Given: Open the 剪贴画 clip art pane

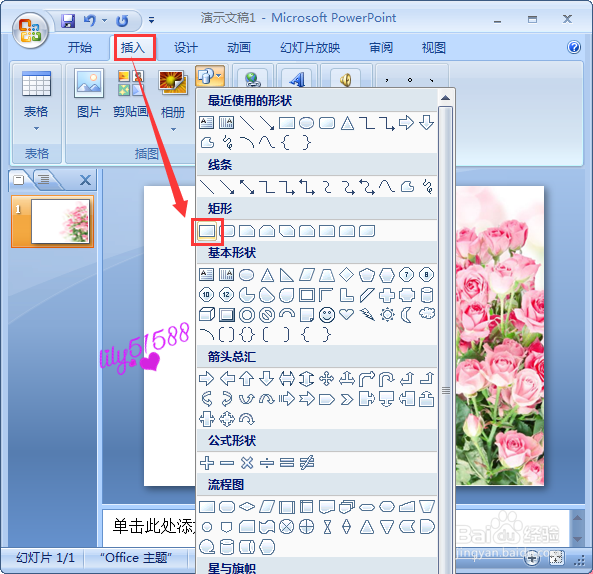Looking at the screenshot, I should 130,94.
